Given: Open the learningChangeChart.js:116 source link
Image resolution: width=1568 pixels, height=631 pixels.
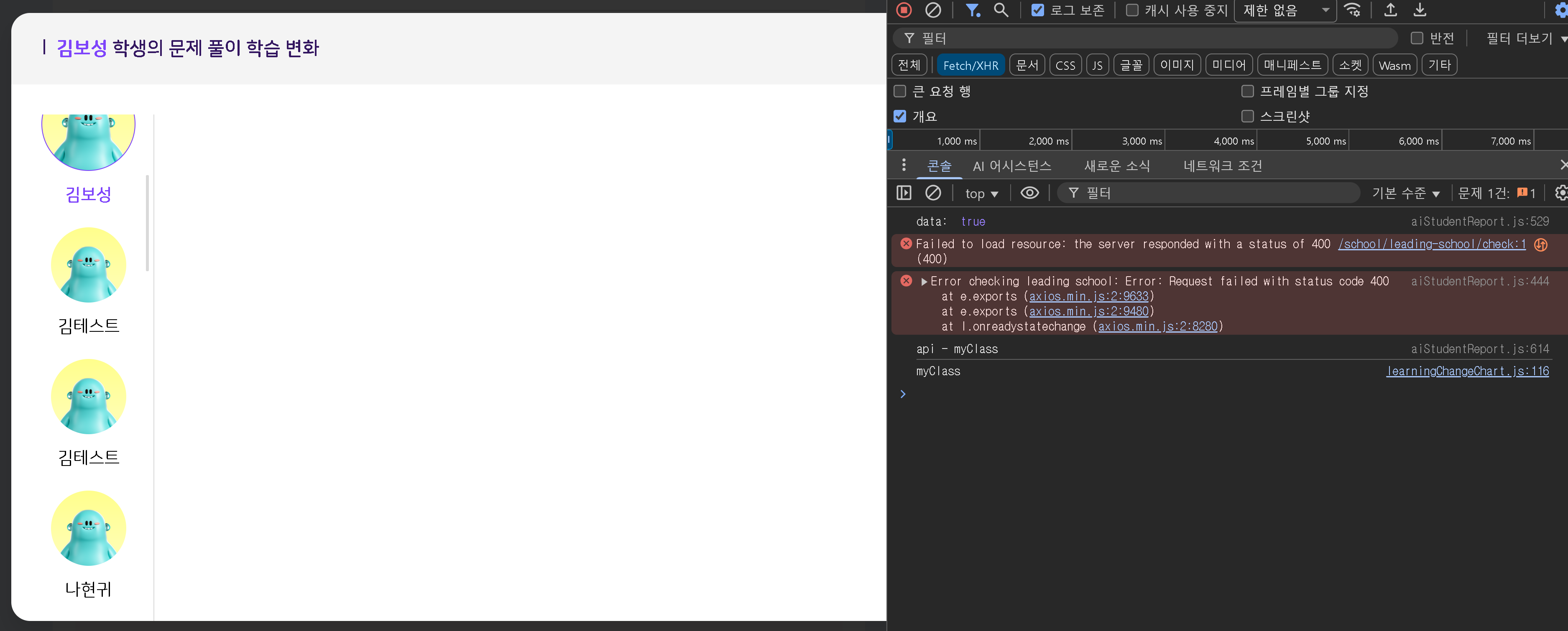Looking at the screenshot, I should coord(1467,371).
